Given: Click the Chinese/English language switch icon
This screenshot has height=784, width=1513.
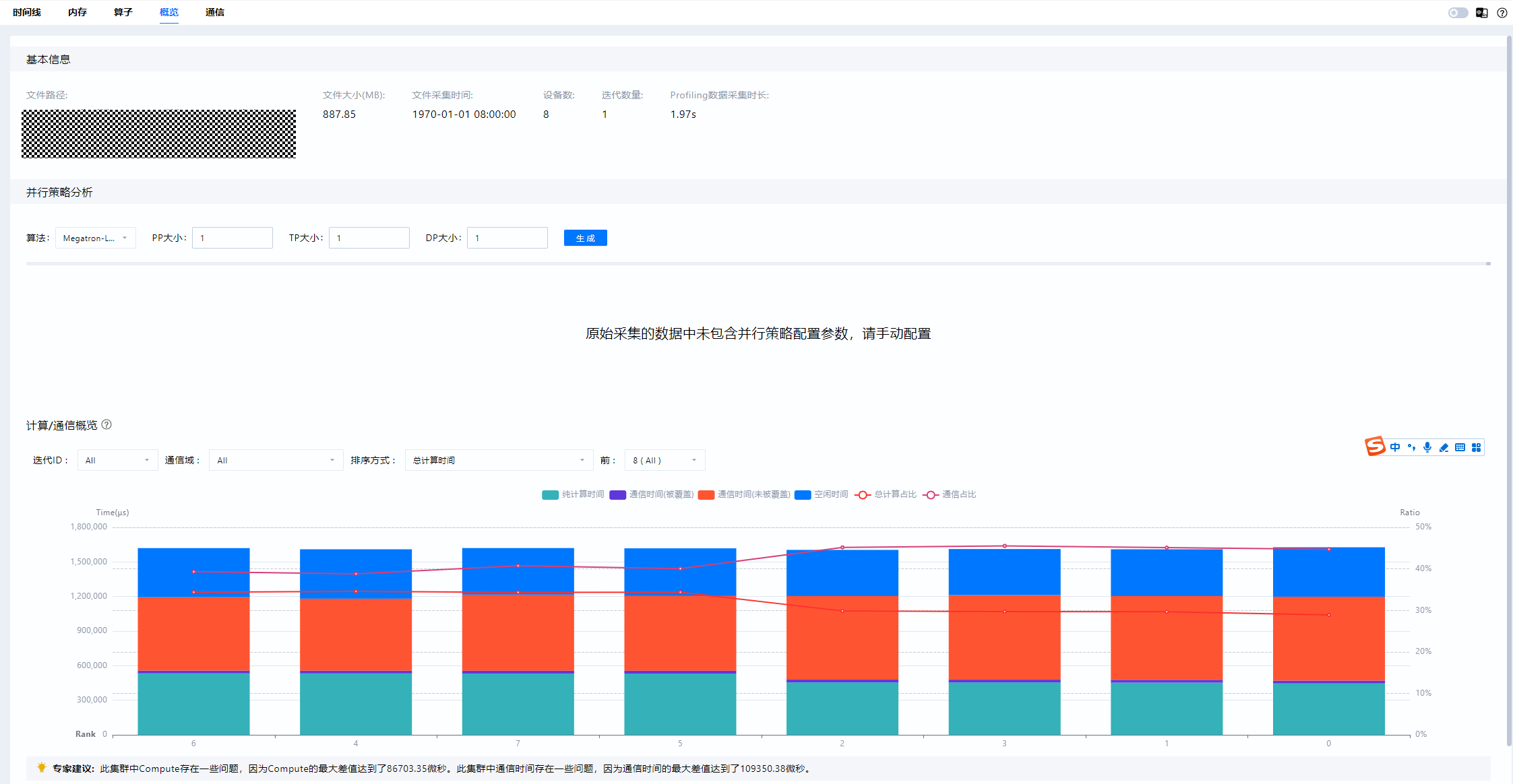Looking at the screenshot, I should point(1481,13).
